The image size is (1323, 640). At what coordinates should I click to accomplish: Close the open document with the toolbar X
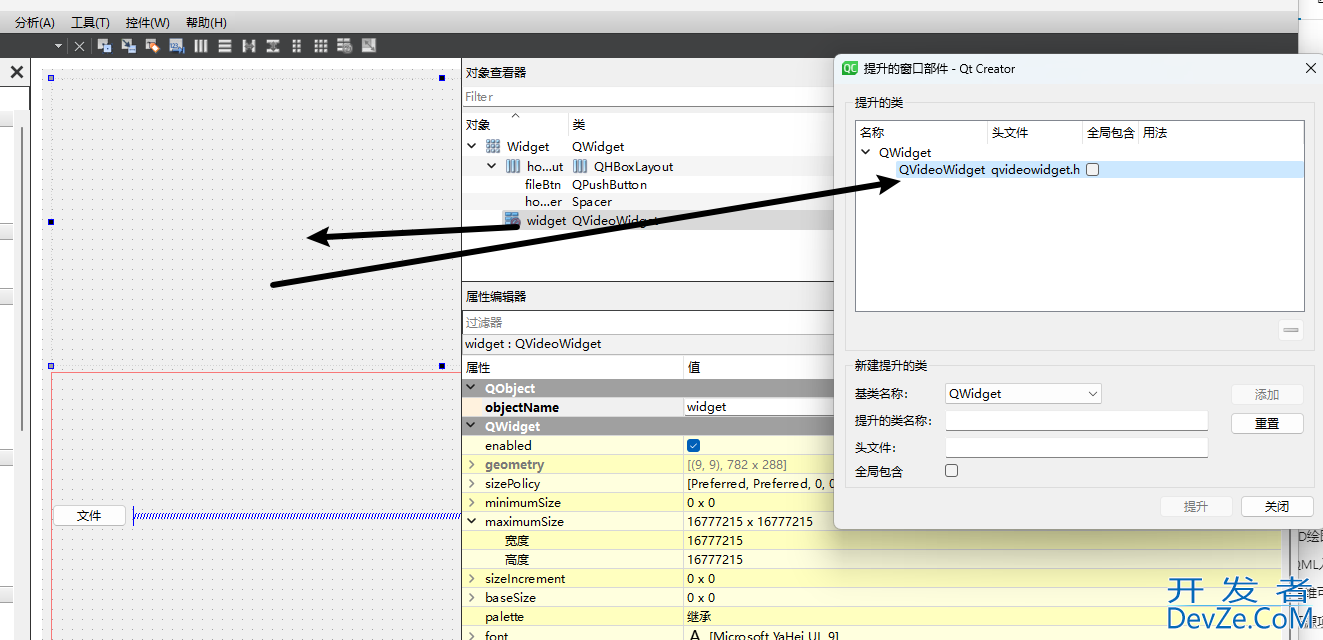click(x=80, y=46)
